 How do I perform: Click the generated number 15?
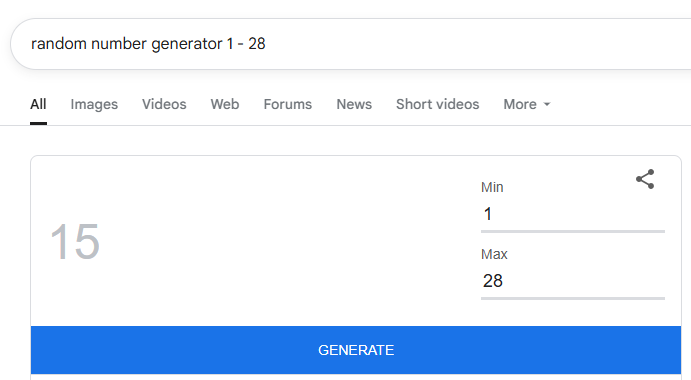point(75,242)
